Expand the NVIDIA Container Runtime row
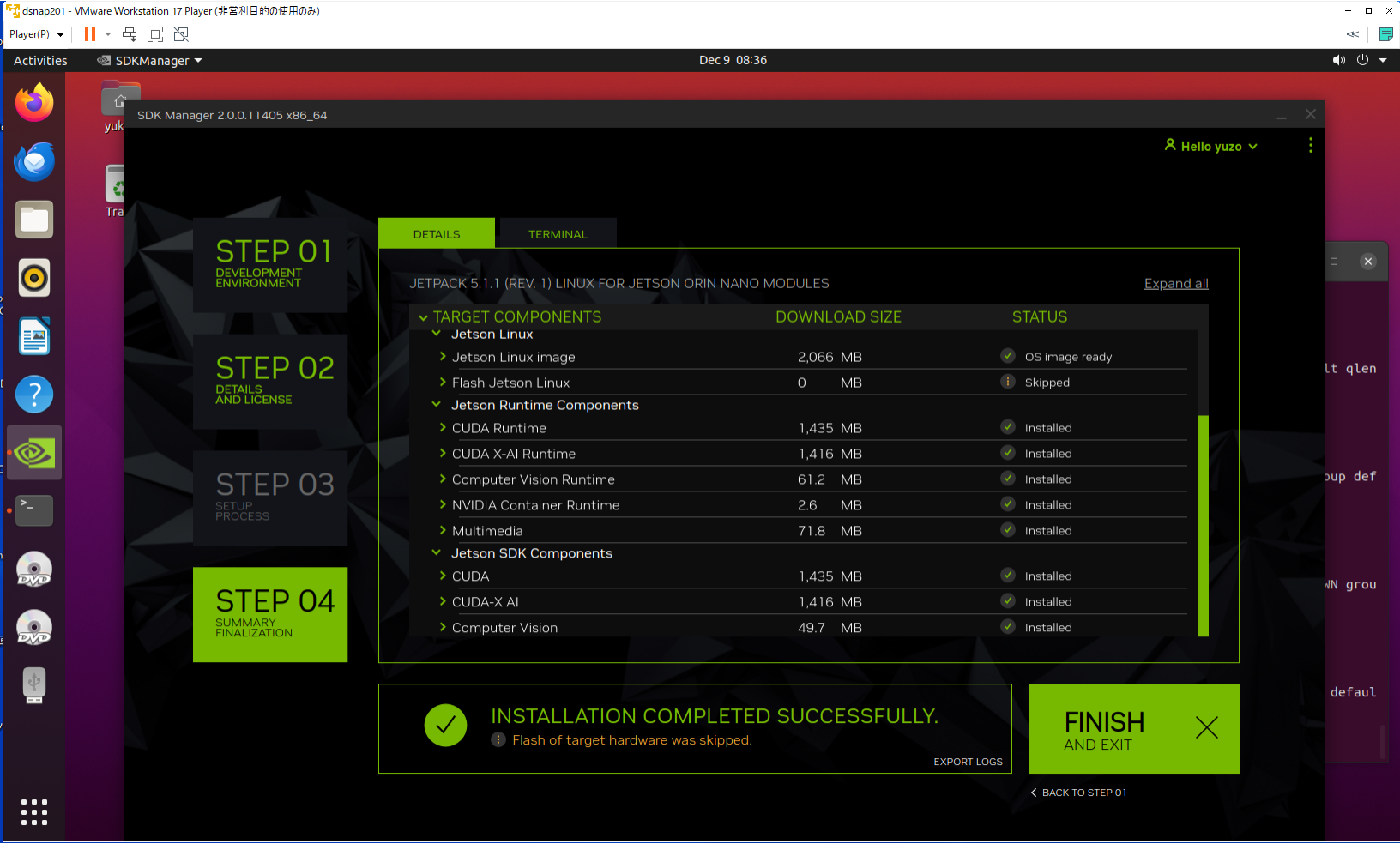 tap(443, 504)
